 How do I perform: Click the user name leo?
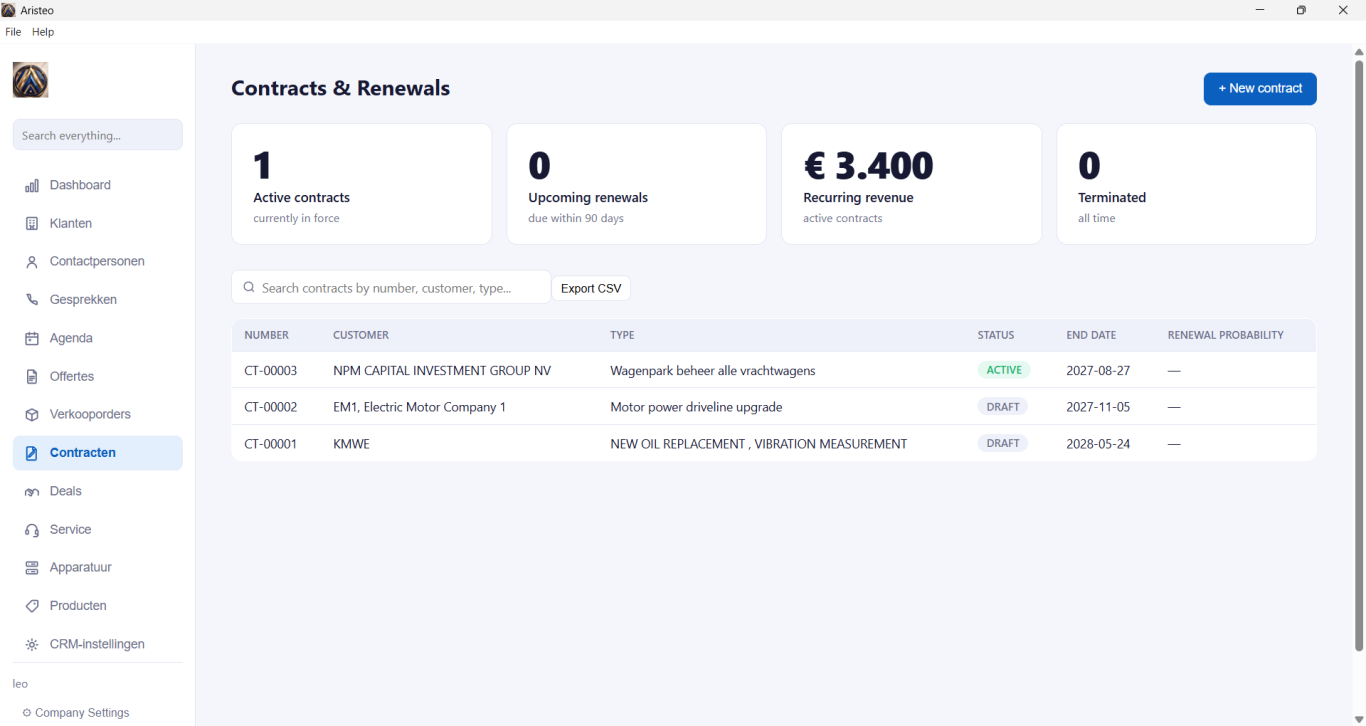20,684
